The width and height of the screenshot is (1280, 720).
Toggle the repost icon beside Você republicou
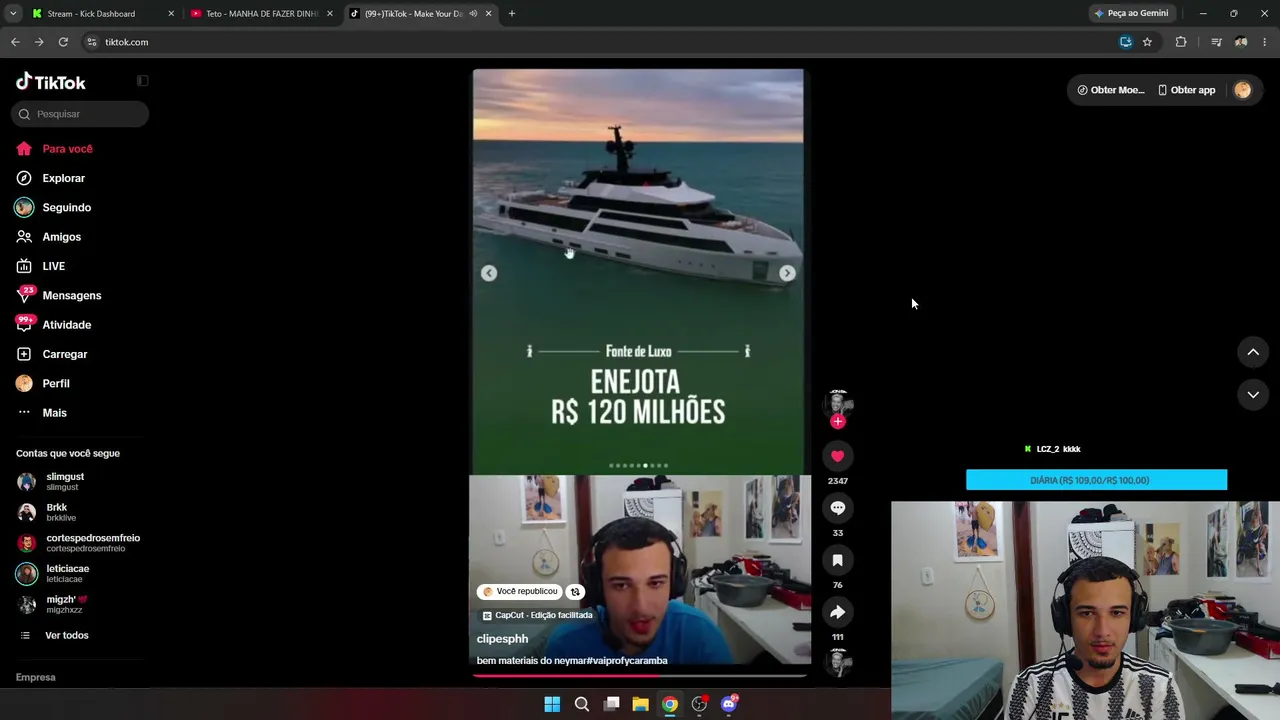[x=574, y=592]
